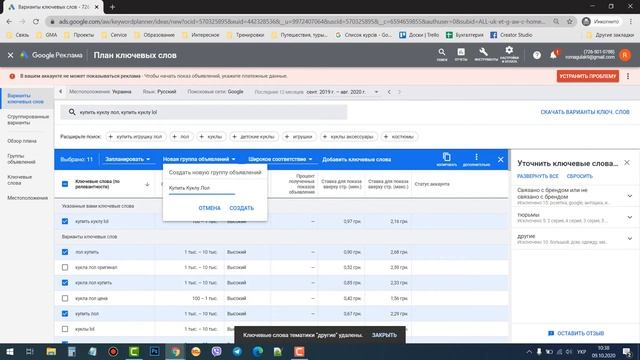Open File Explorer from the taskbar

[x=51, y=351]
